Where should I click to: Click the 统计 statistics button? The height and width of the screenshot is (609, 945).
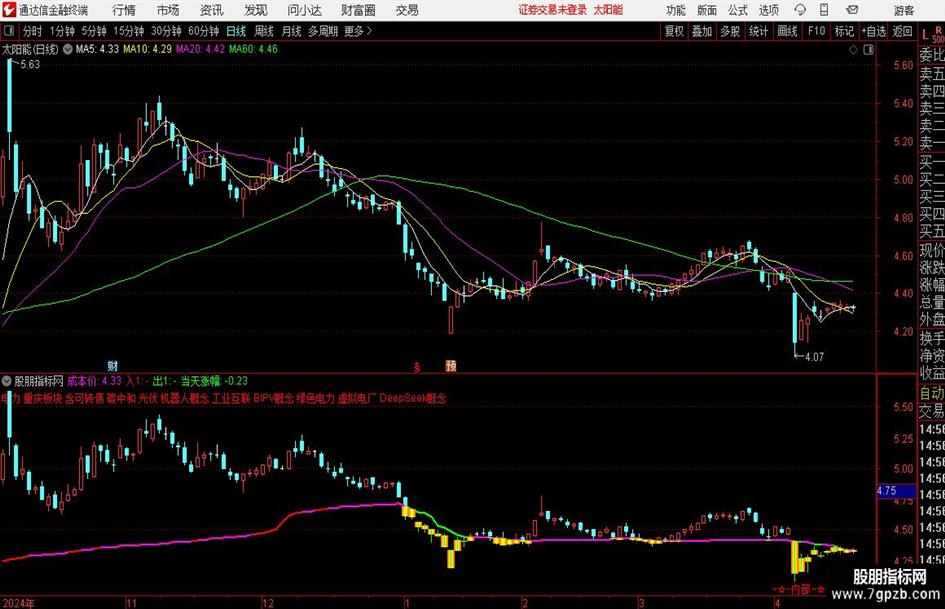pos(759,31)
